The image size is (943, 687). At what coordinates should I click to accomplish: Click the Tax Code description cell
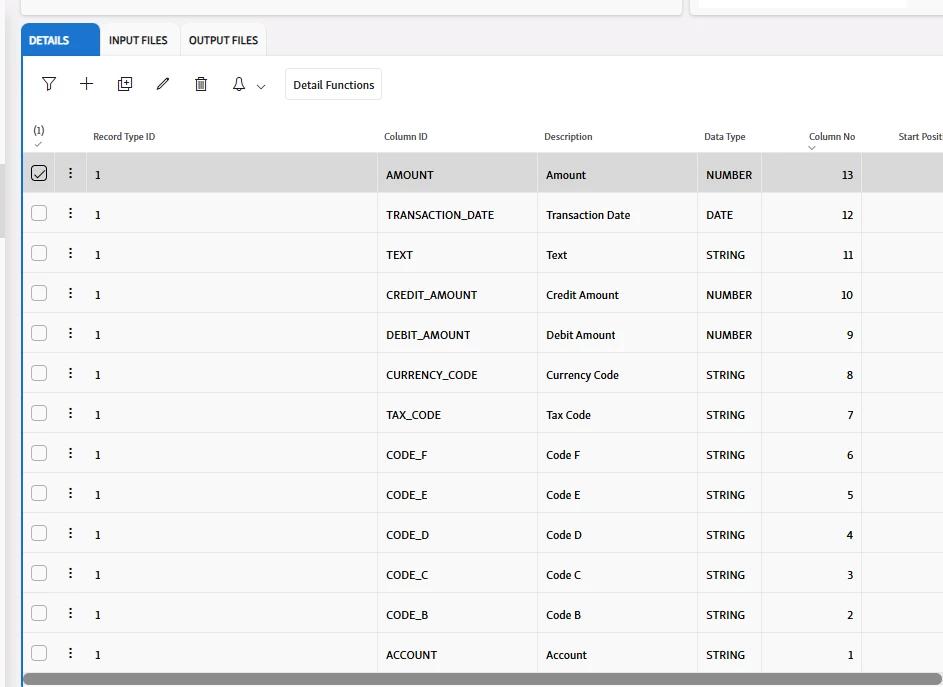617,413
